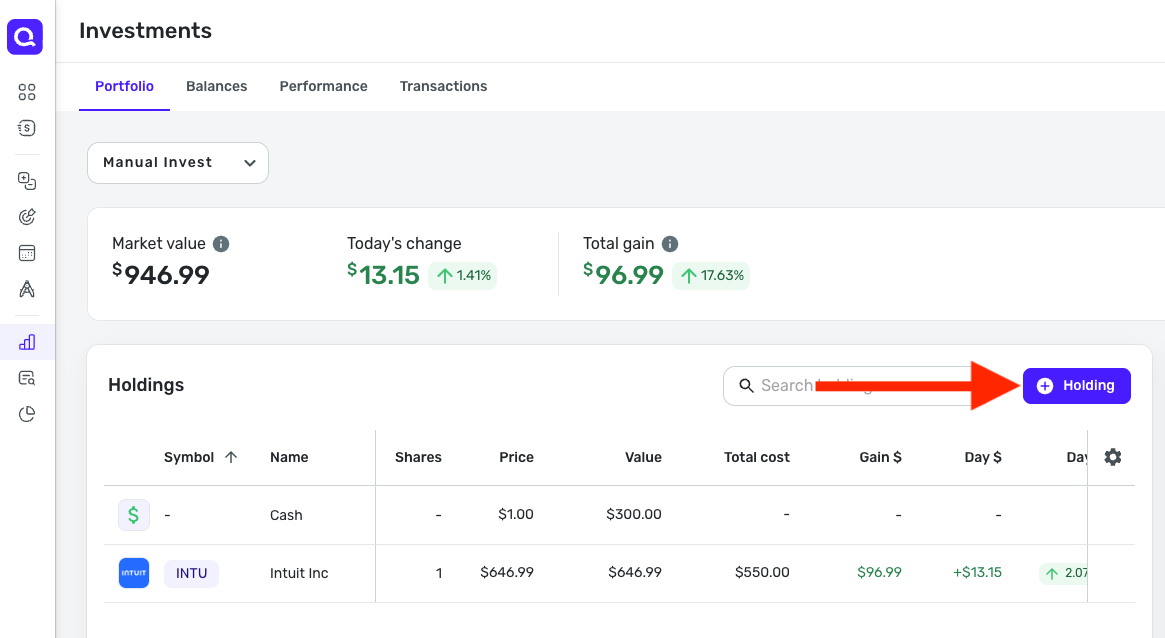
Task: Open the compass planning icon in sidebar
Action: 27,289
